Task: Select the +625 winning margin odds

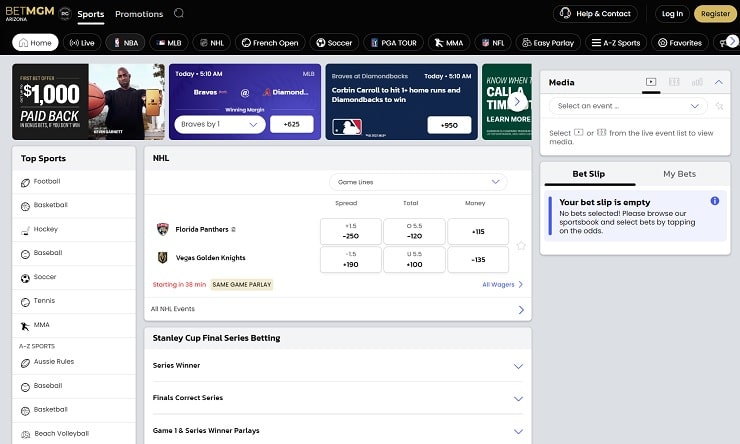Action: point(292,125)
